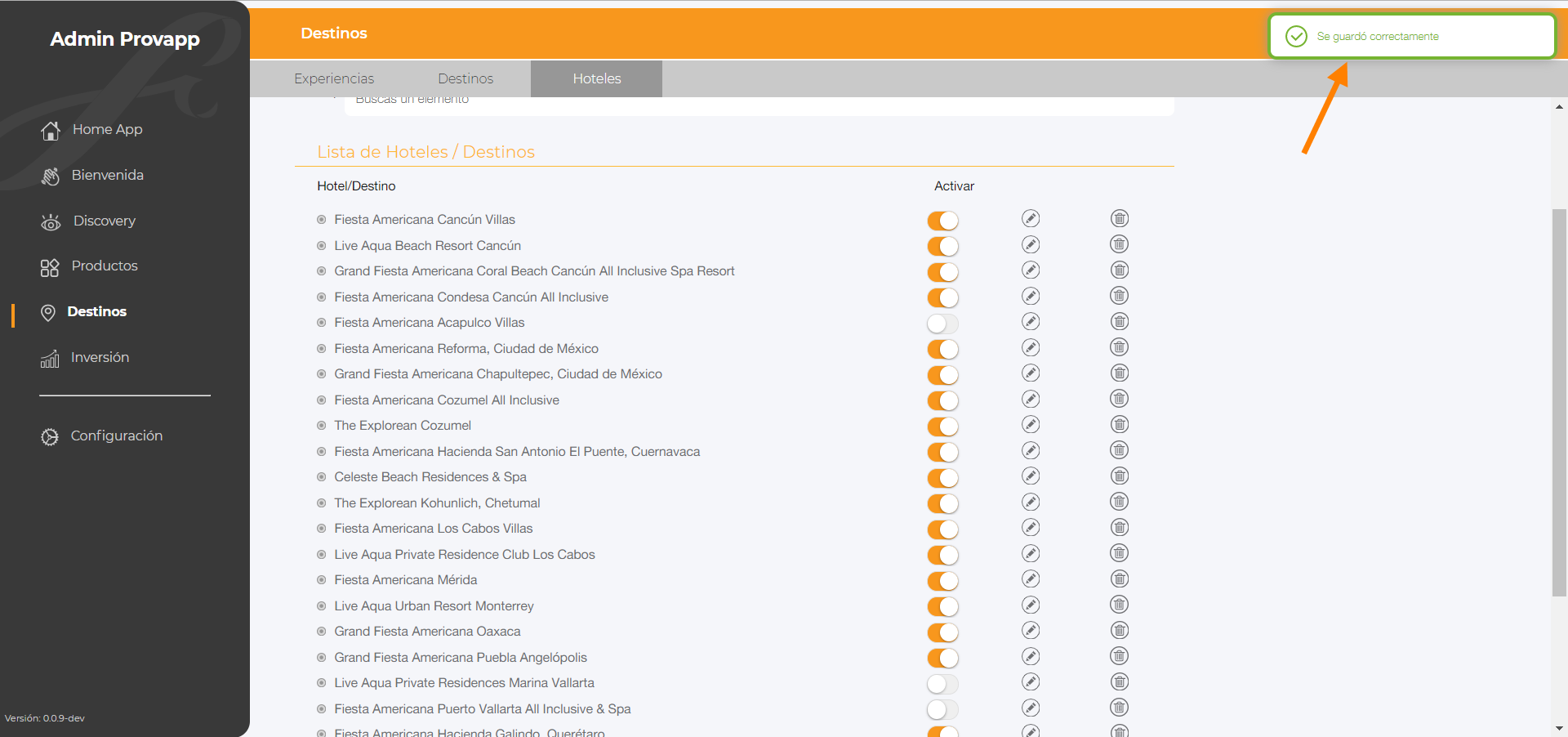Viewport: 1568px width, 737px height.
Task: Activate Fiesta Americana Acapulco Villas toggle
Action: (x=942, y=324)
